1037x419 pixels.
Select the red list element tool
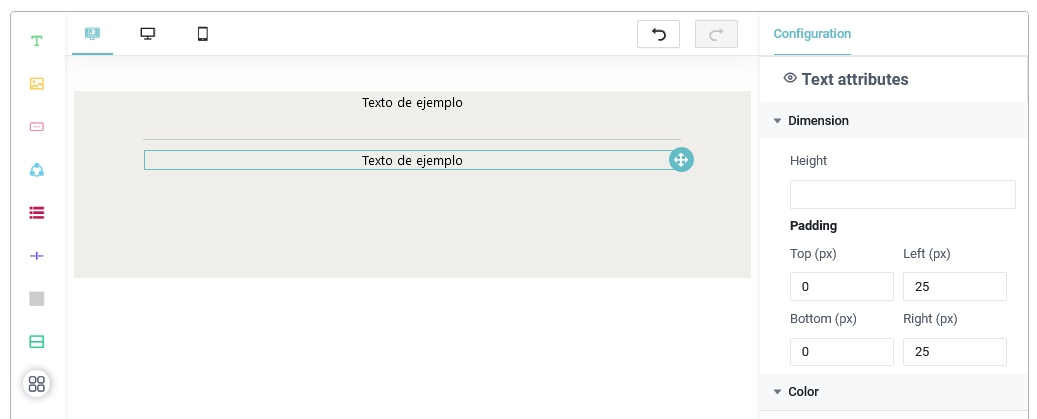[37, 213]
